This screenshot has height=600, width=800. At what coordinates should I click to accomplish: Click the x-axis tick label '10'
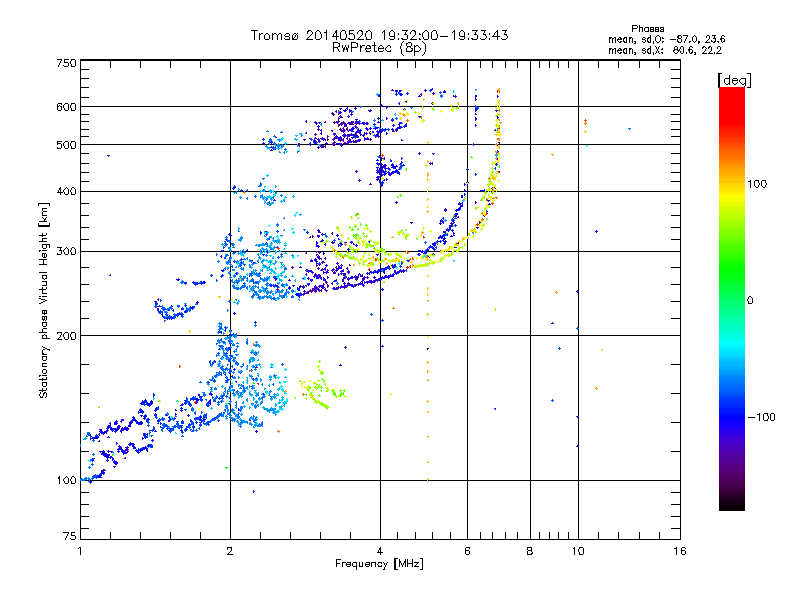(x=578, y=551)
